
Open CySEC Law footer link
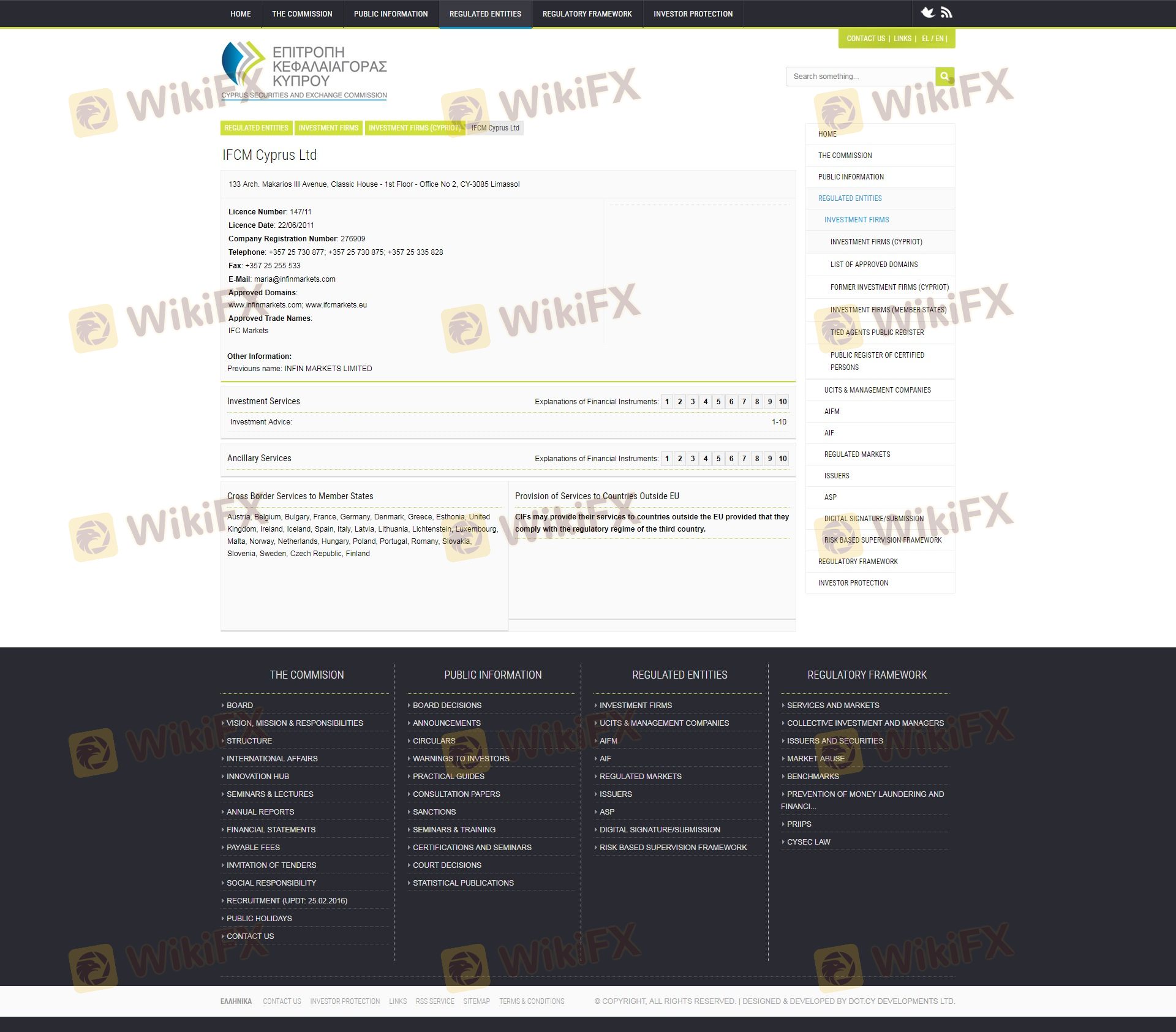pyautogui.click(x=809, y=842)
